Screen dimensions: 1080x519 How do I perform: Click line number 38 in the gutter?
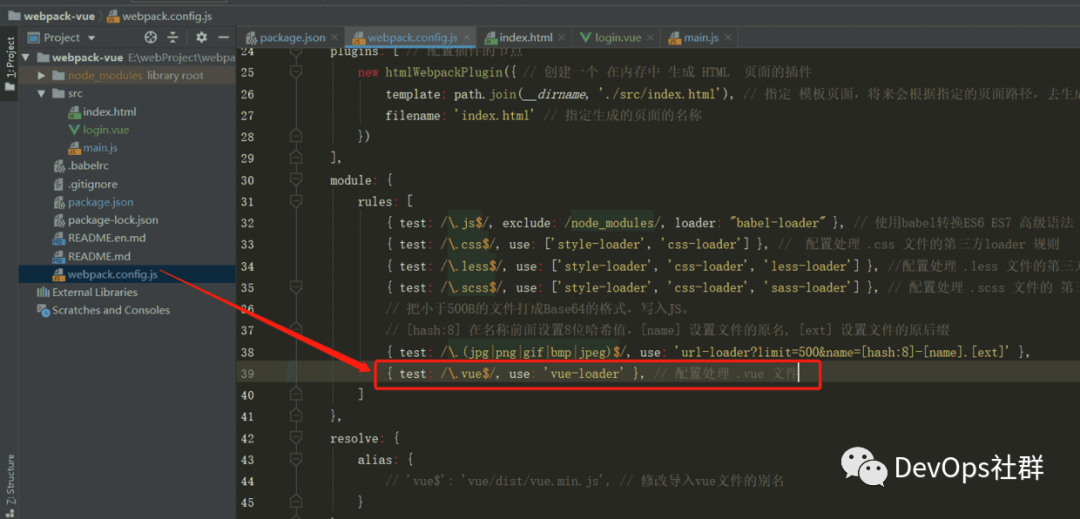[x=247, y=352]
